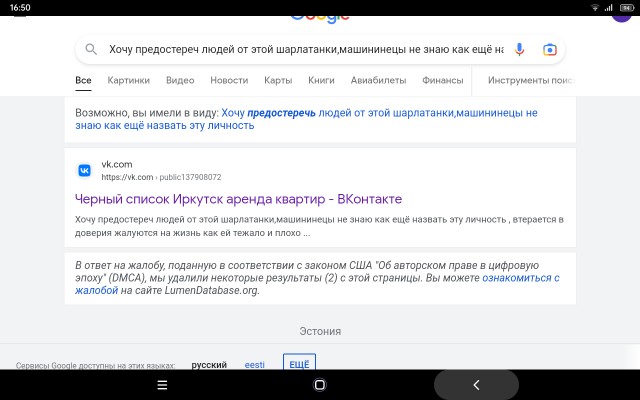
Task: Select the Все results tab
Action: click(x=83, y=80)
